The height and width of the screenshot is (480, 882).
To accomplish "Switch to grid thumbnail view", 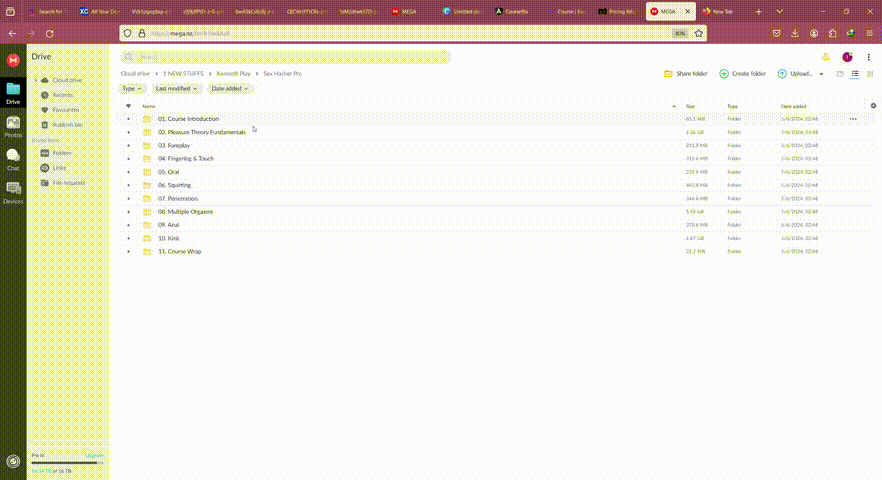I will [x=870, y=74].
